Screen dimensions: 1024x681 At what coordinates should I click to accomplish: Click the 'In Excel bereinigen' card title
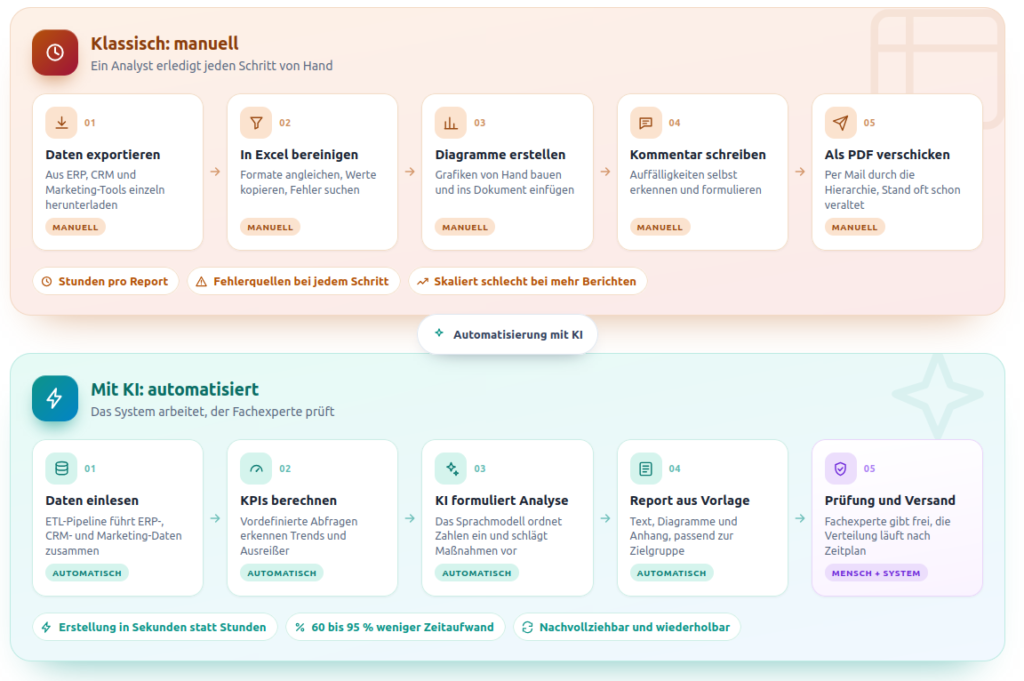point(299,155)
